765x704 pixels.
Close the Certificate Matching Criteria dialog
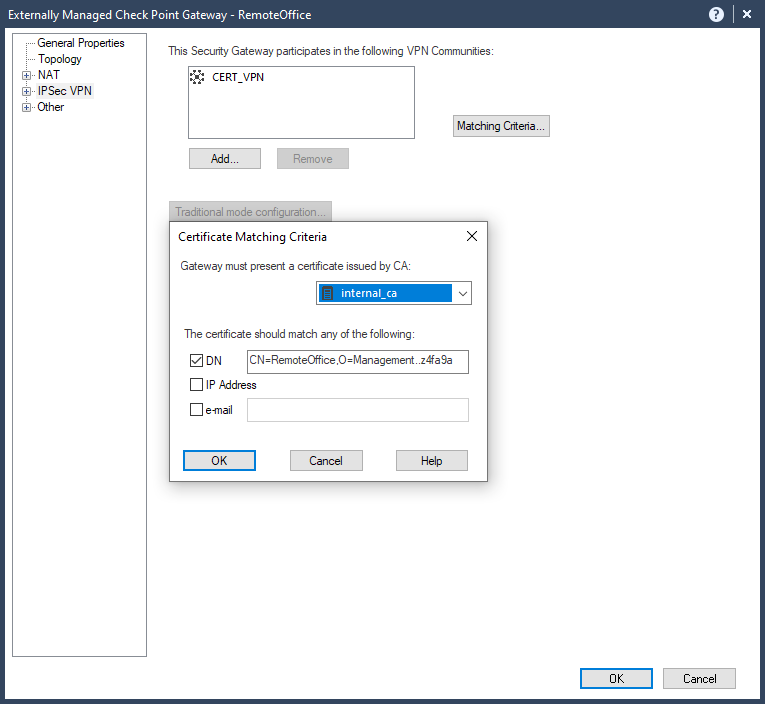coord(472,237)
